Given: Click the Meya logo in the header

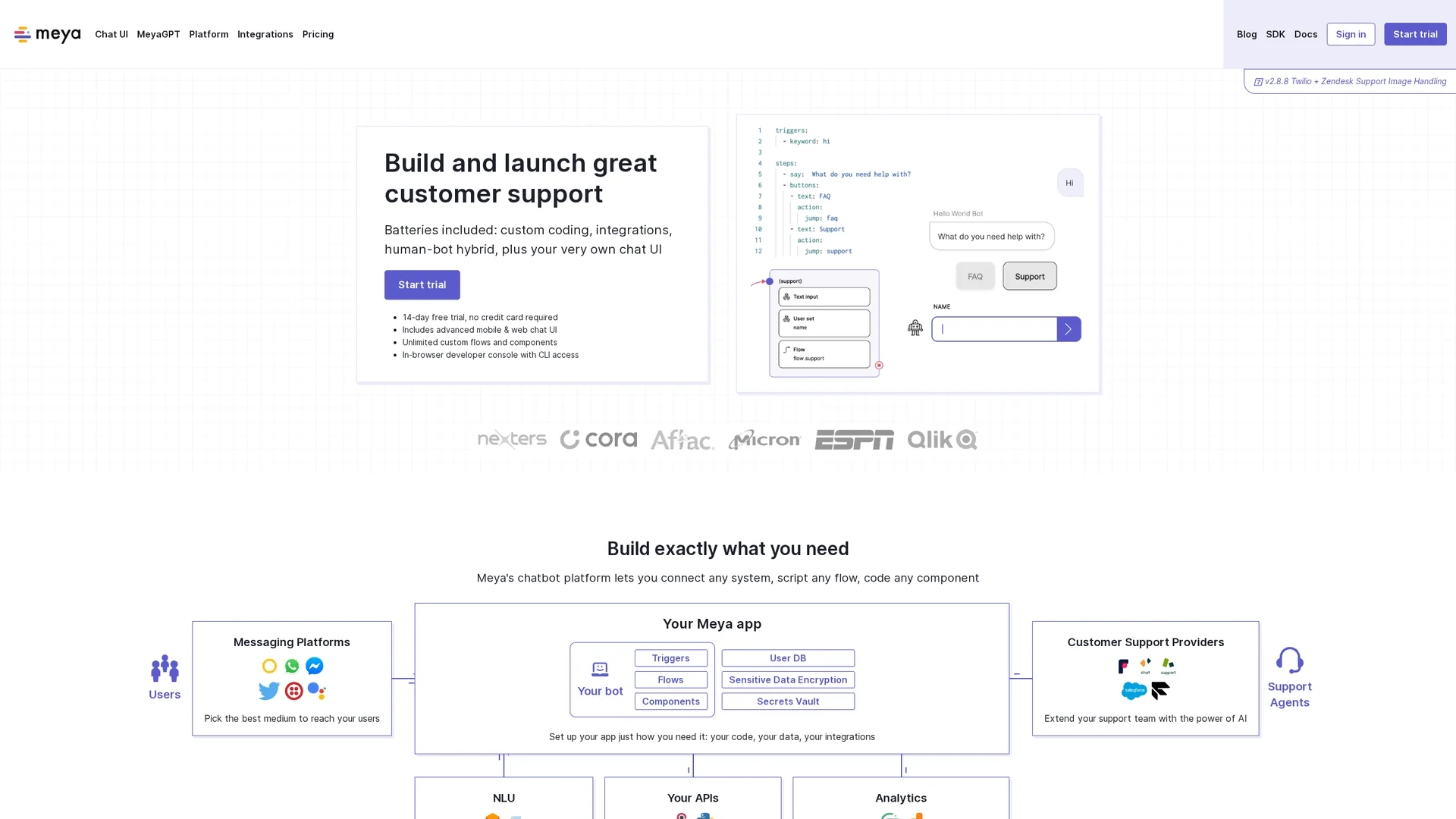Looking at the screenshot, I should pyautogui.click(x=47, y=34).
